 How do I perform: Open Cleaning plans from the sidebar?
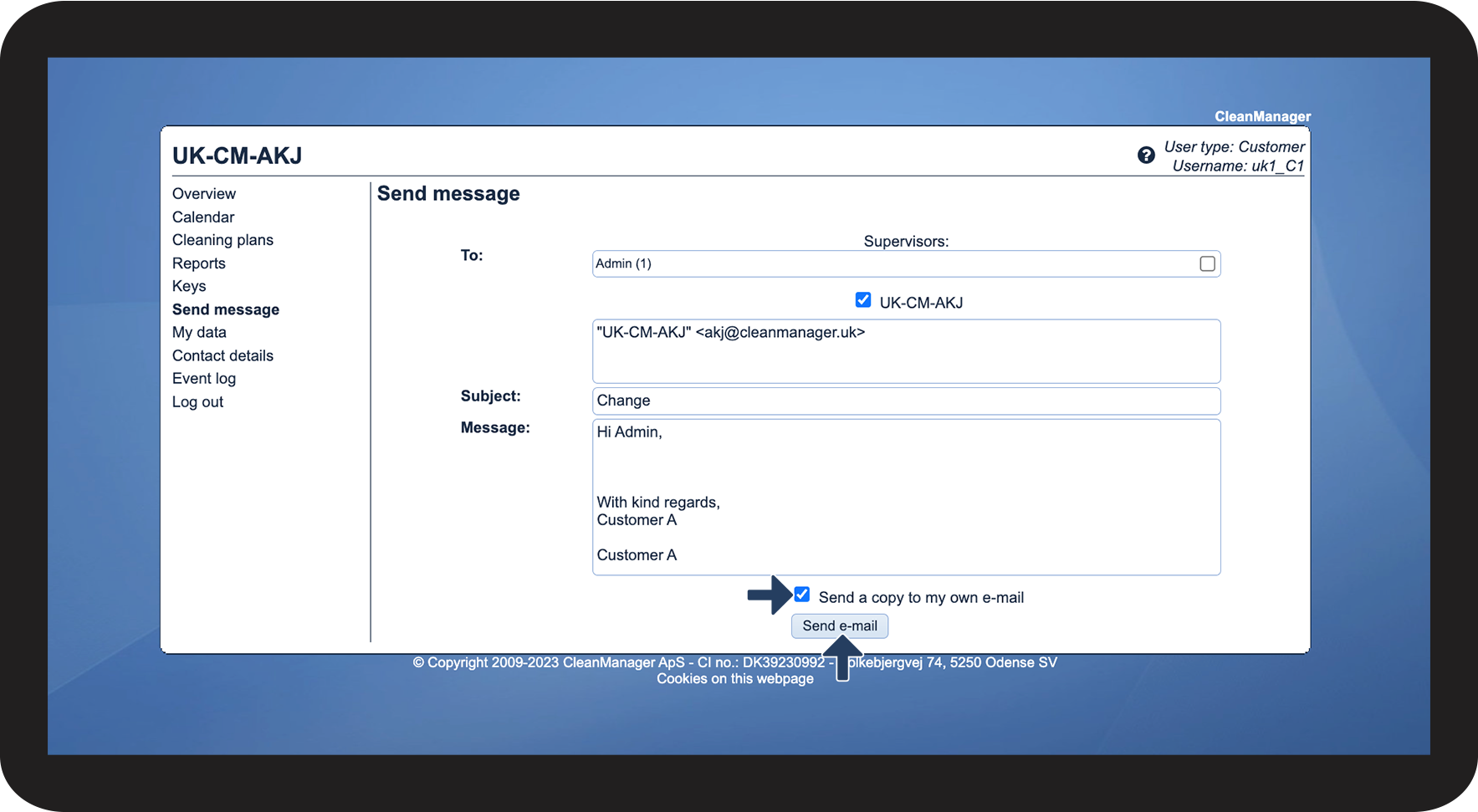tap(222, 240)
